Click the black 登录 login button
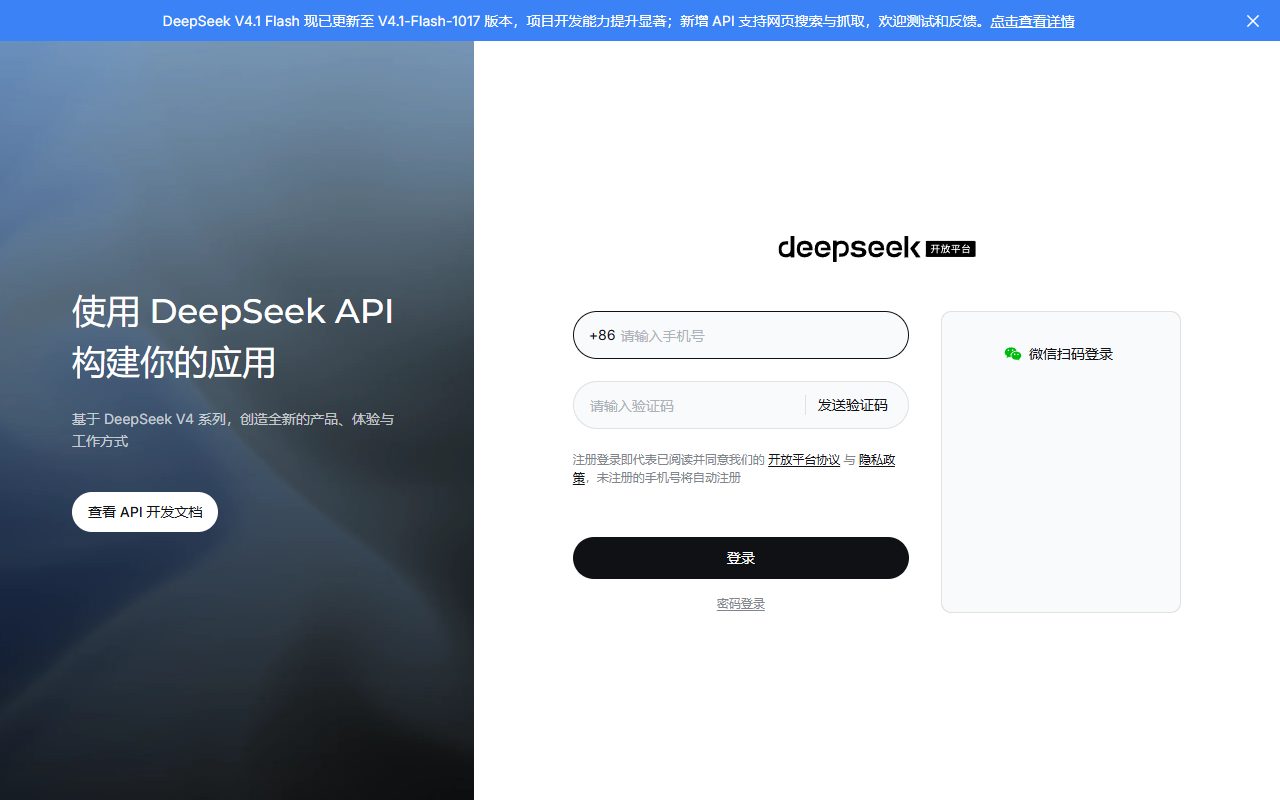Viewport: 1280px width, 800px height. [741, 558]
